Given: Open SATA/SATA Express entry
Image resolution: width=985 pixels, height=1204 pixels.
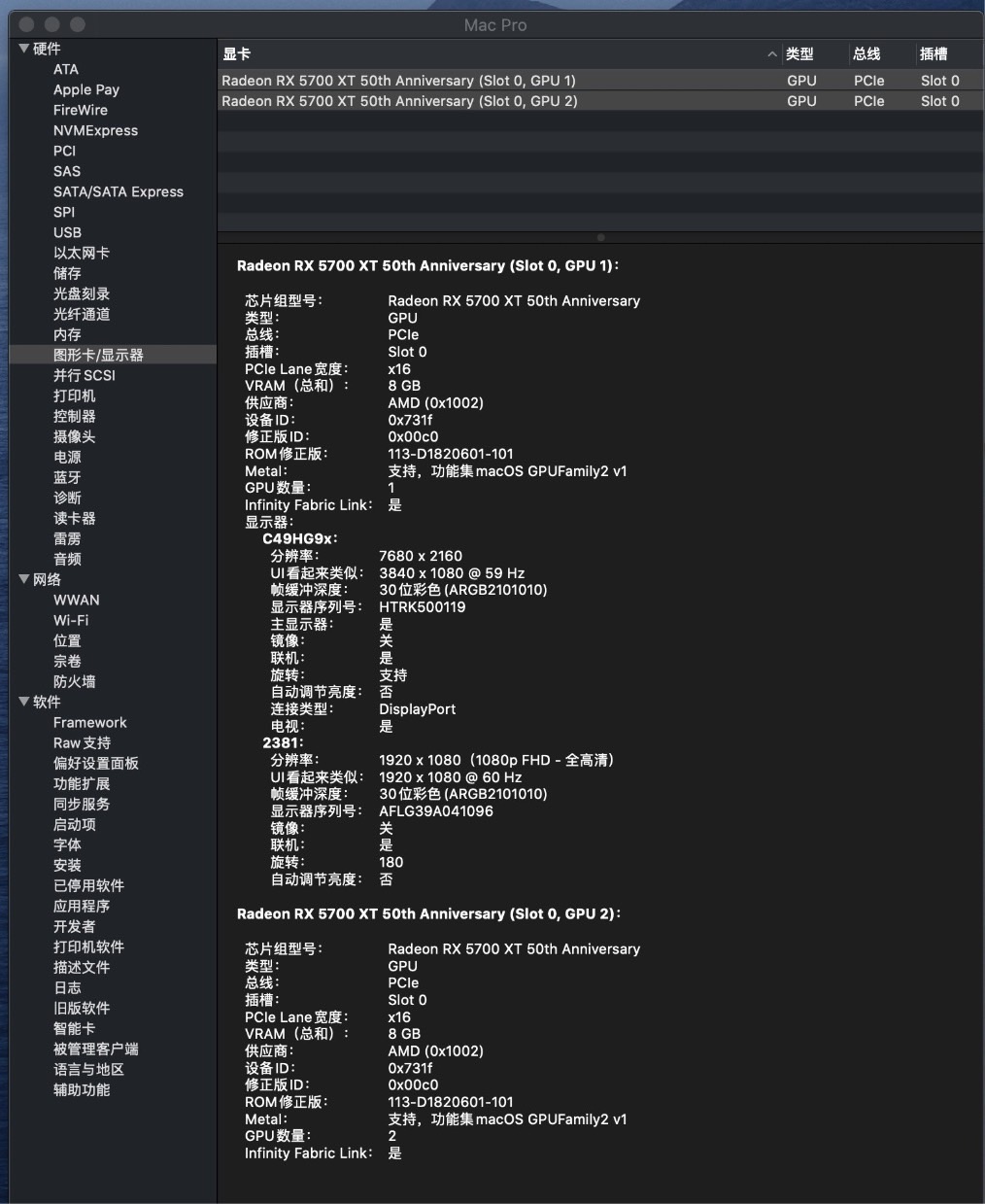Looking at the screenshot, I should pos(119,191).
